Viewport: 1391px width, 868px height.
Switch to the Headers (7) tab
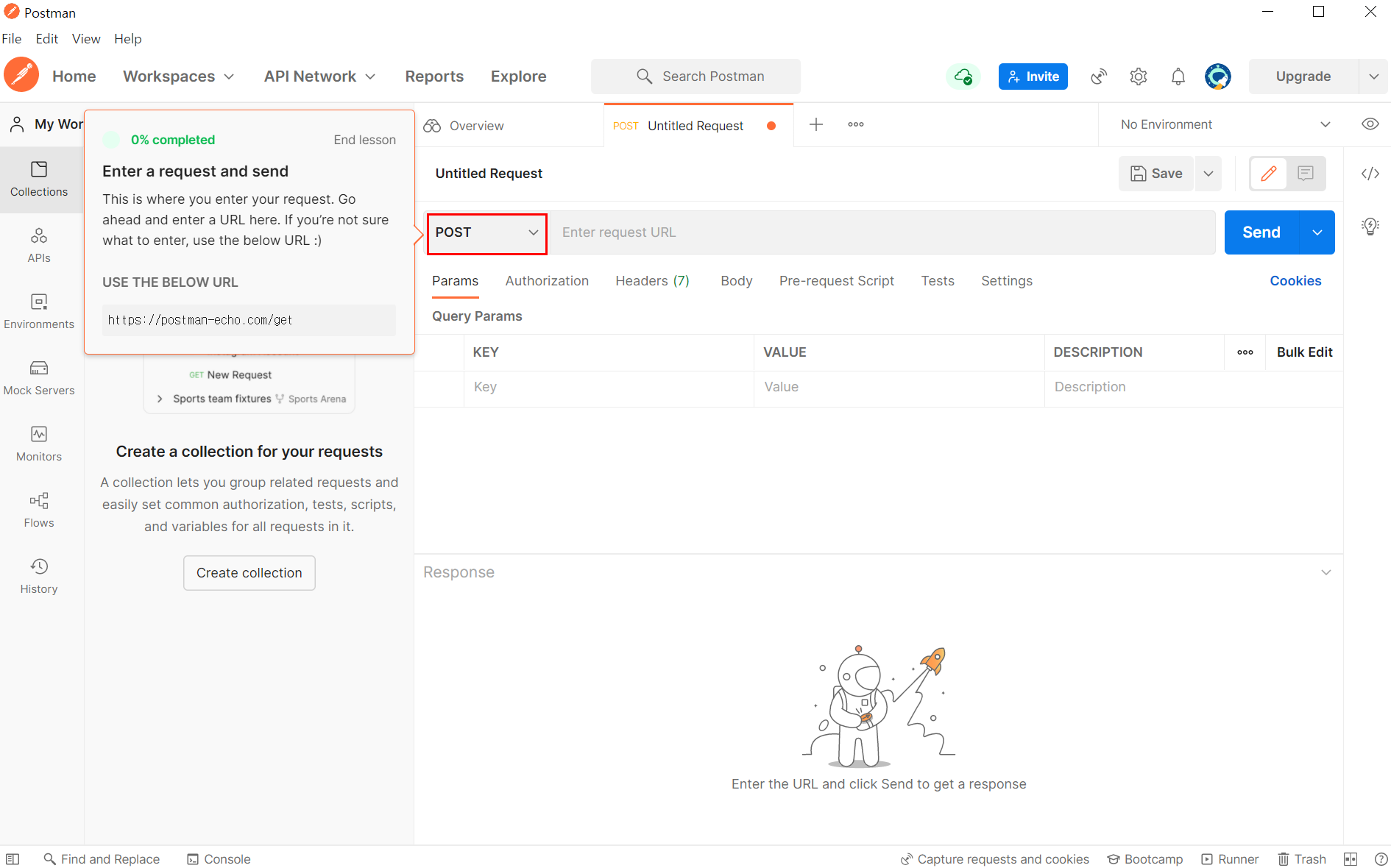[x=653, y=281]
